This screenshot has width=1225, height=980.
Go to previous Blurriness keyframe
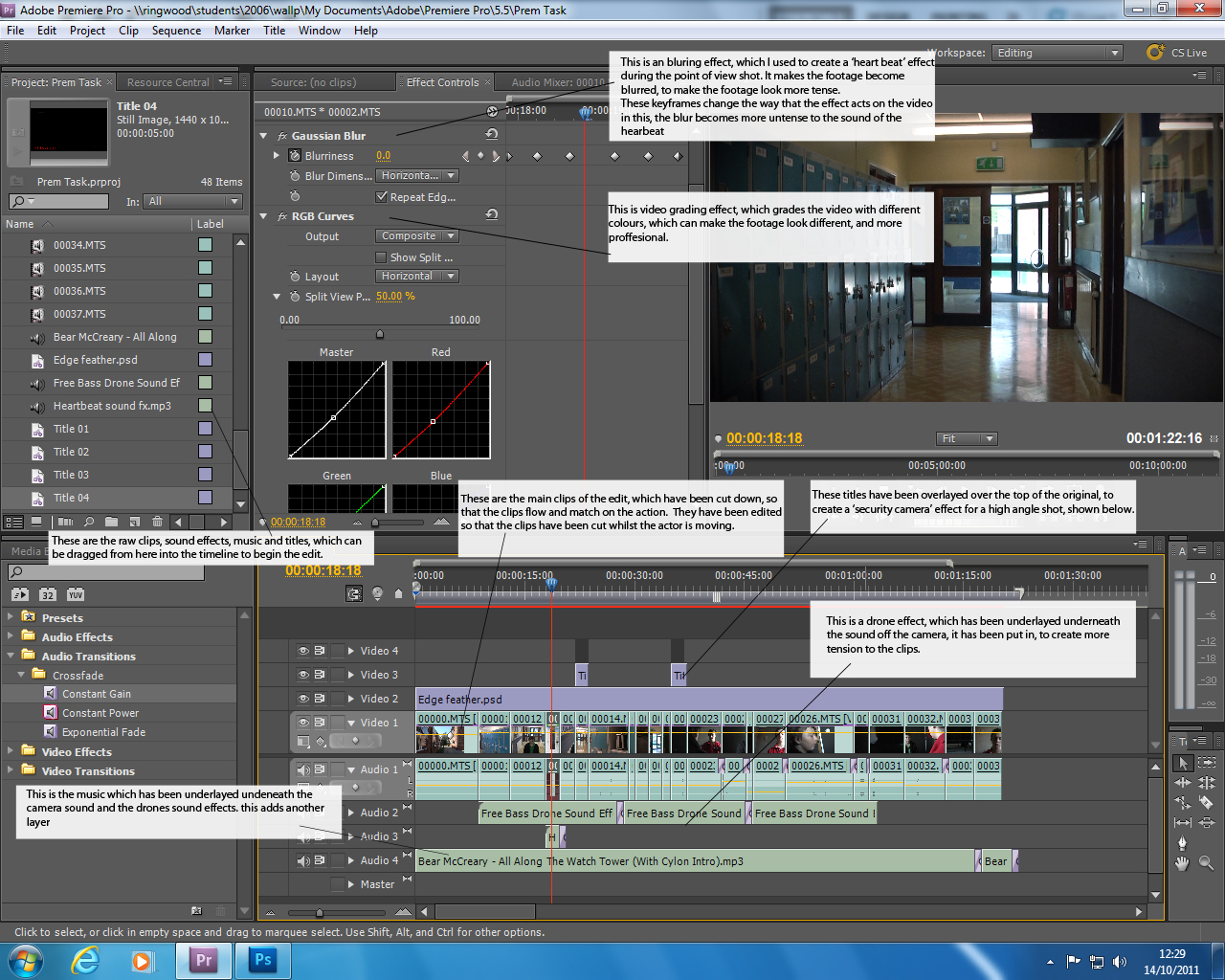pyautogui.click(x=466, y=155)
